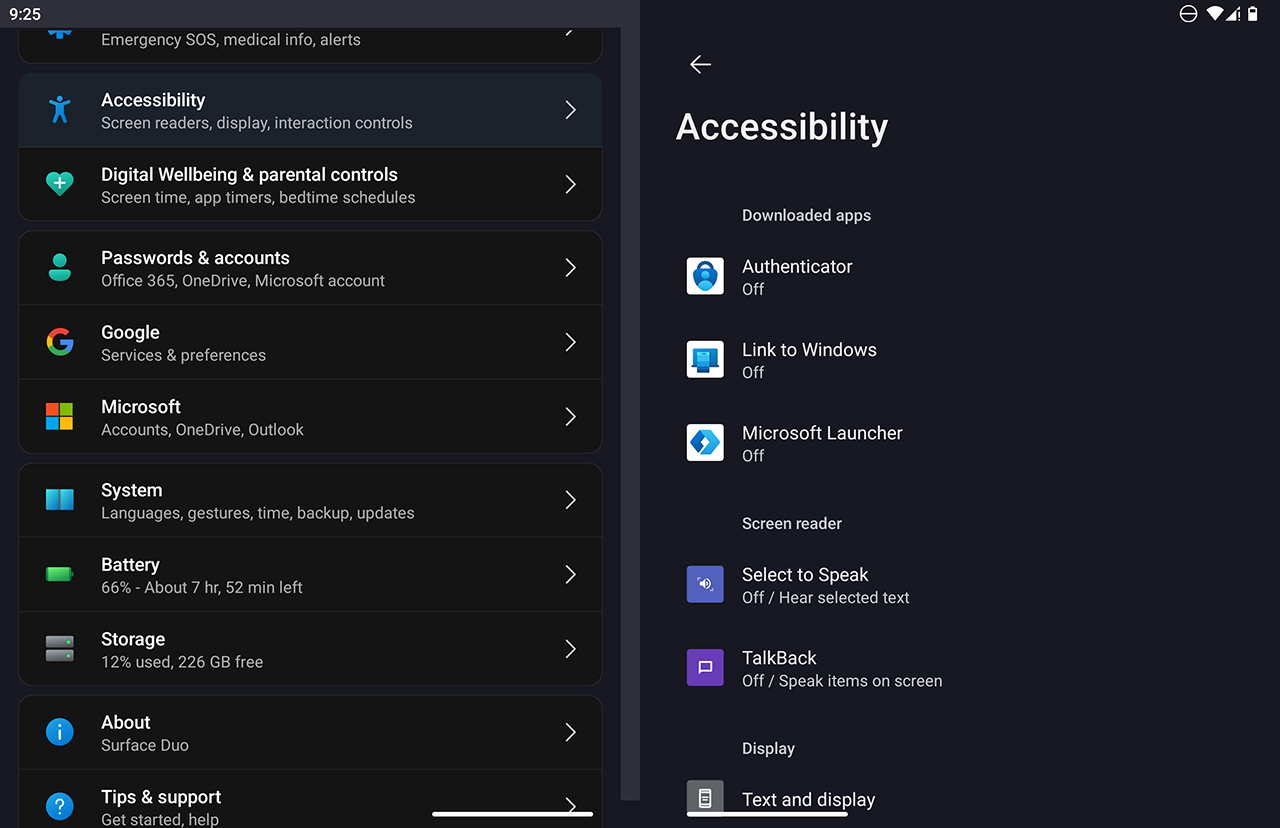Click the Digital Wellbeing heart icon
Screen dimensions: 1280x828
point(60,184)
